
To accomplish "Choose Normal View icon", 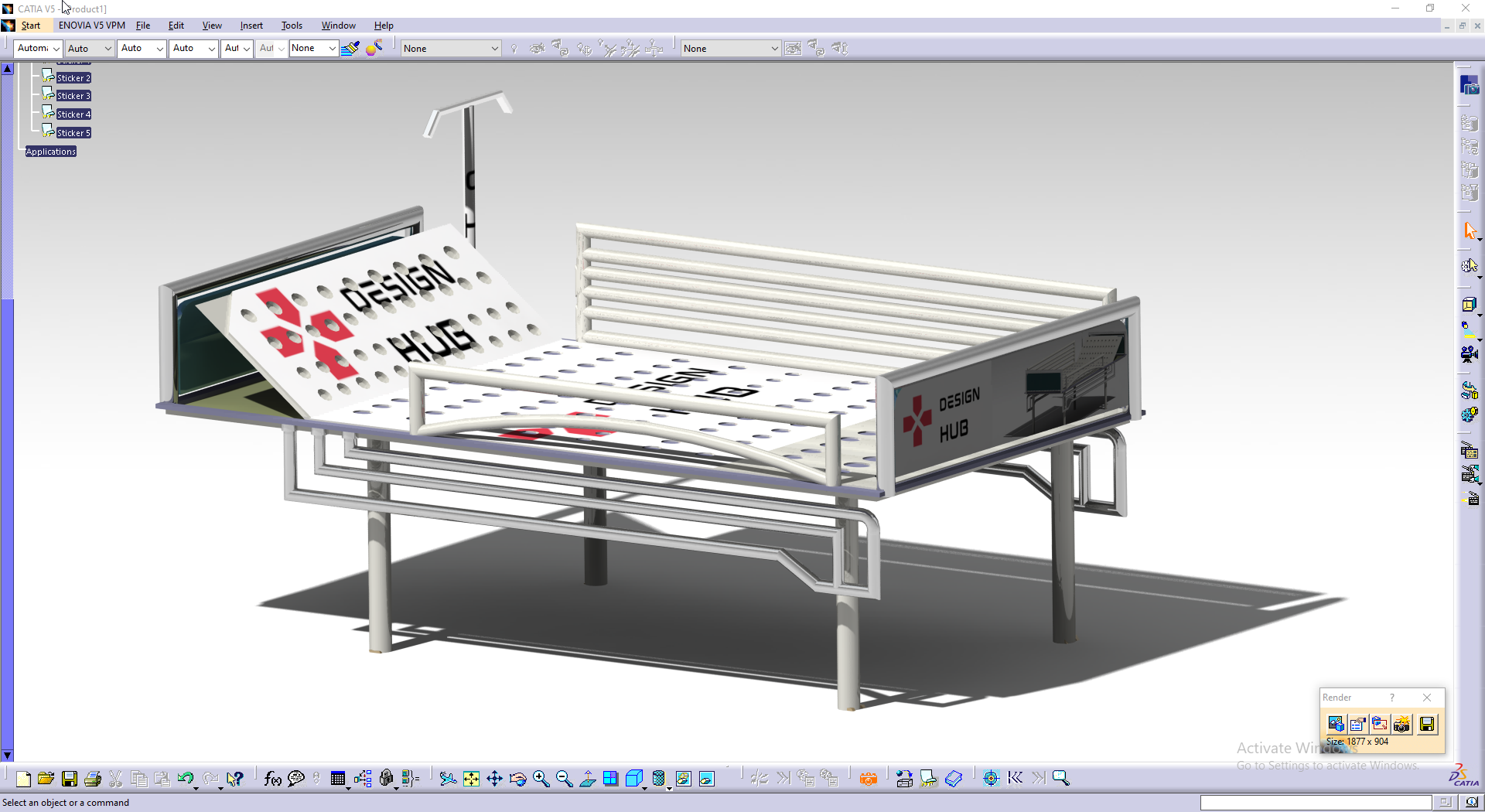I will tap(587, 779).
